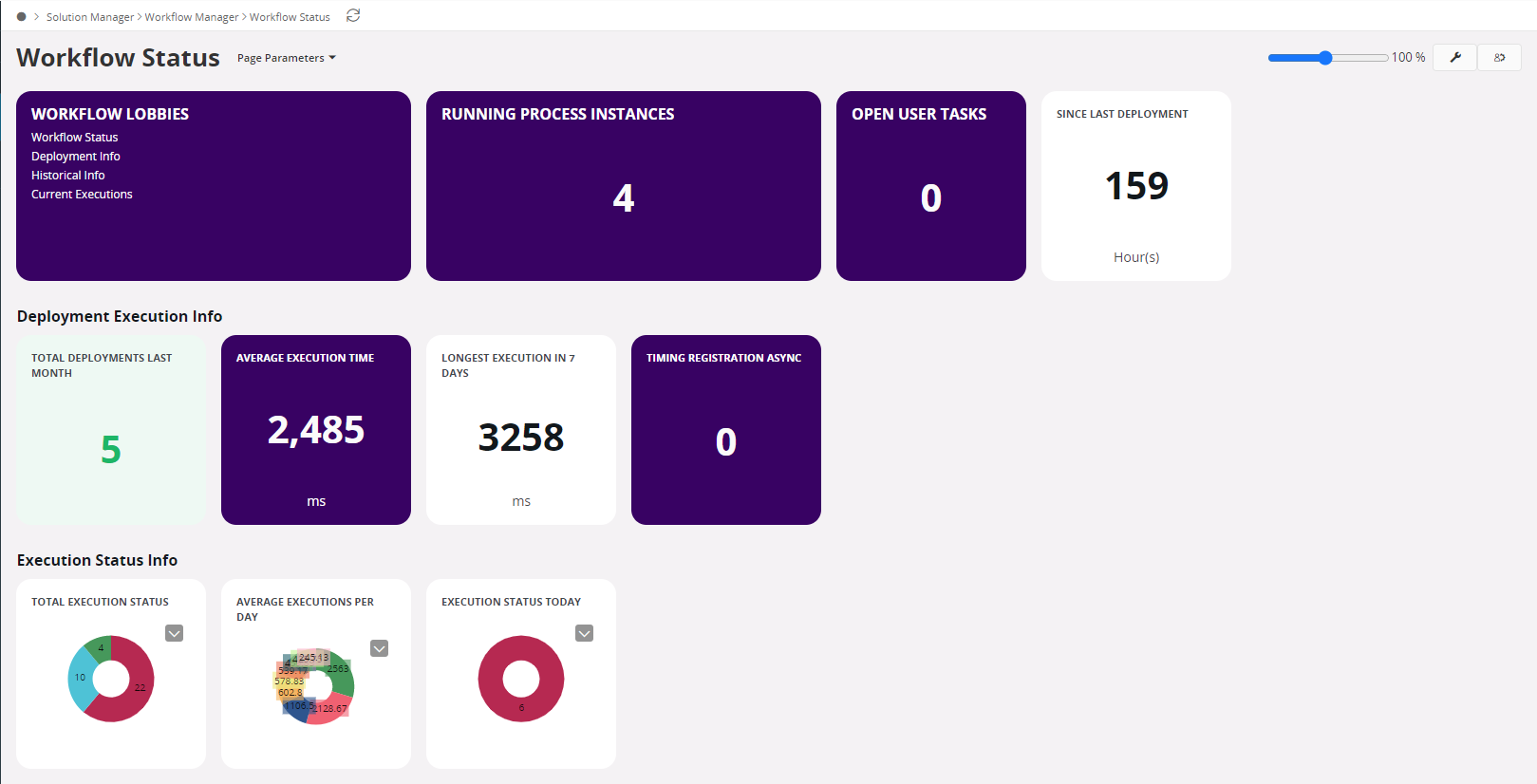Image resolution: width=1537 pixels, height=784 pixels.
Task: Click the Deployment Execution Info heading
Action: pos(120,317)
